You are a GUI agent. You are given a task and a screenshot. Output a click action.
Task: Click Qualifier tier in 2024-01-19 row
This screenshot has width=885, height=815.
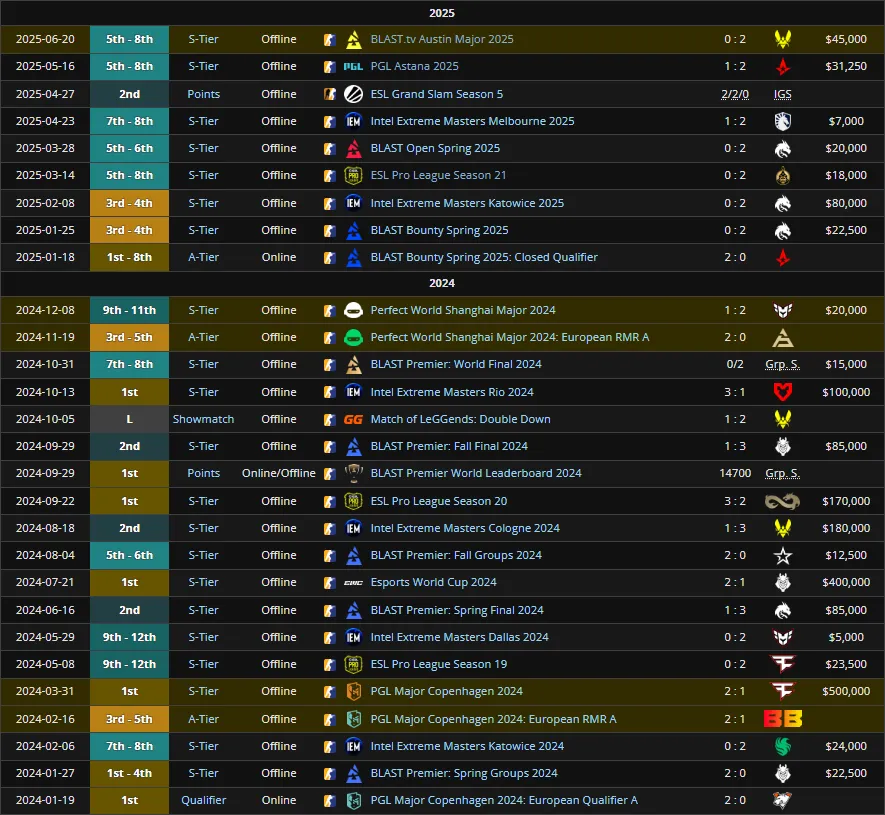pyautogui.click(x=203, y=800)
